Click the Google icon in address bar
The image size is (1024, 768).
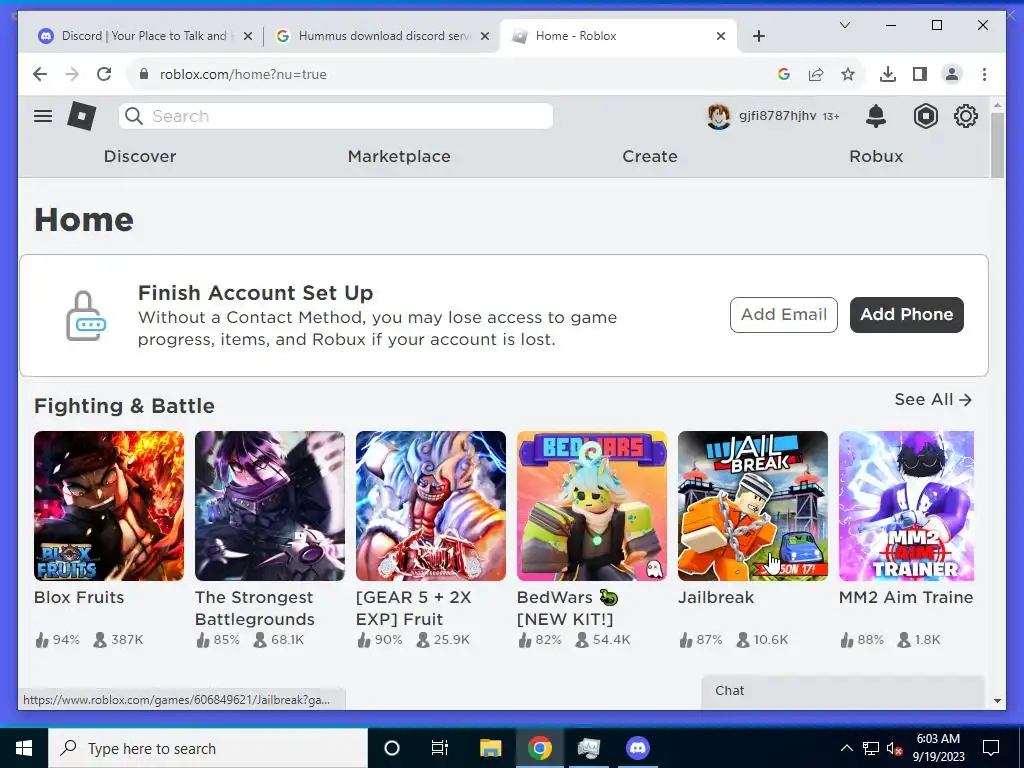(x=784, y=74)
